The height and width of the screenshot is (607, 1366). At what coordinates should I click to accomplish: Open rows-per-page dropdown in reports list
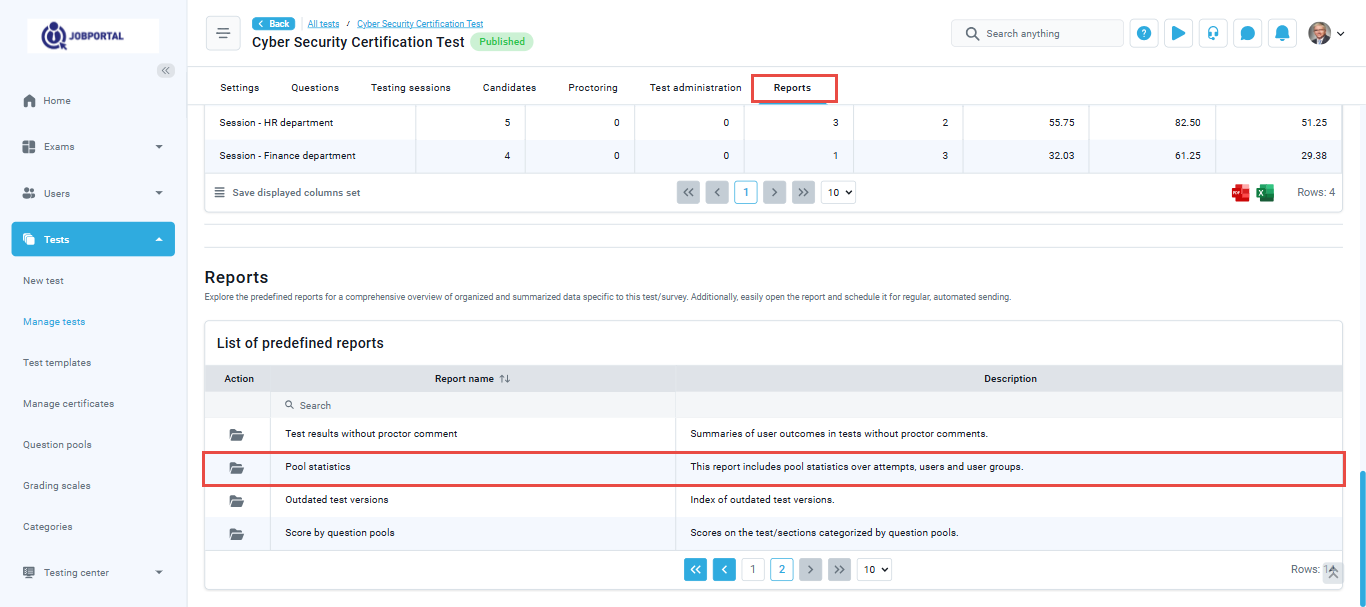tap(873, 569)
